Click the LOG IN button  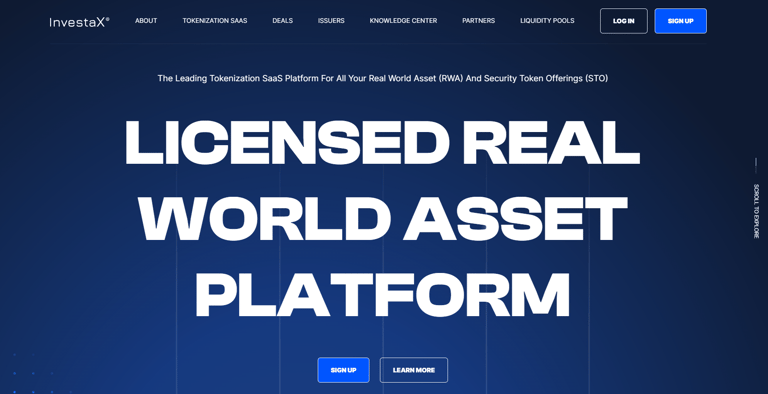[x=624, y=21]
